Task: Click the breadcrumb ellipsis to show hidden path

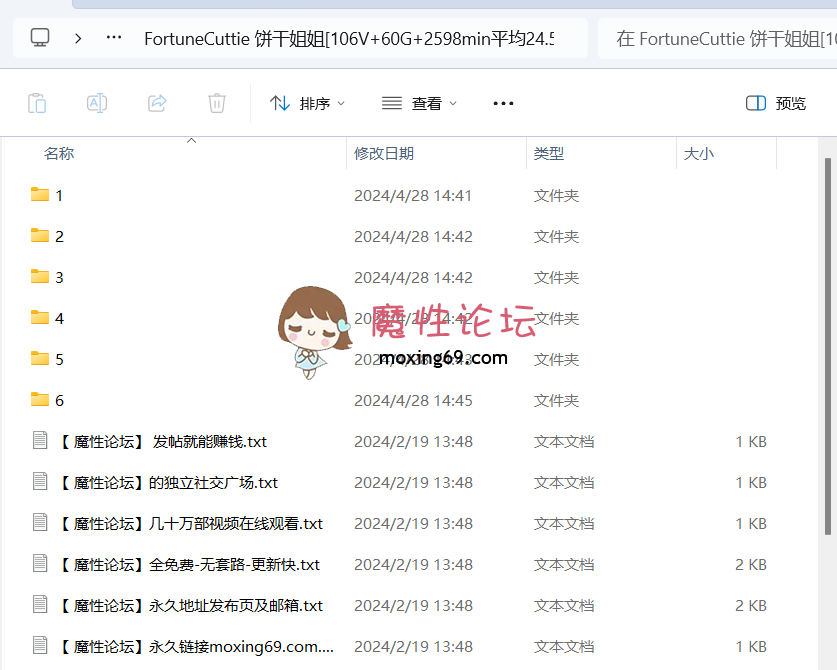Action: point(113,38)
